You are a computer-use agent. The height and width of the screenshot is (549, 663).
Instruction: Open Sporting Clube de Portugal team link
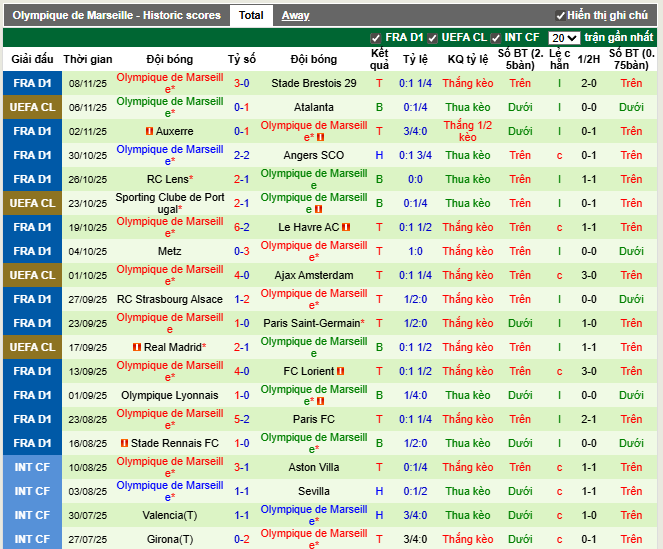click(x=170, y=203)
